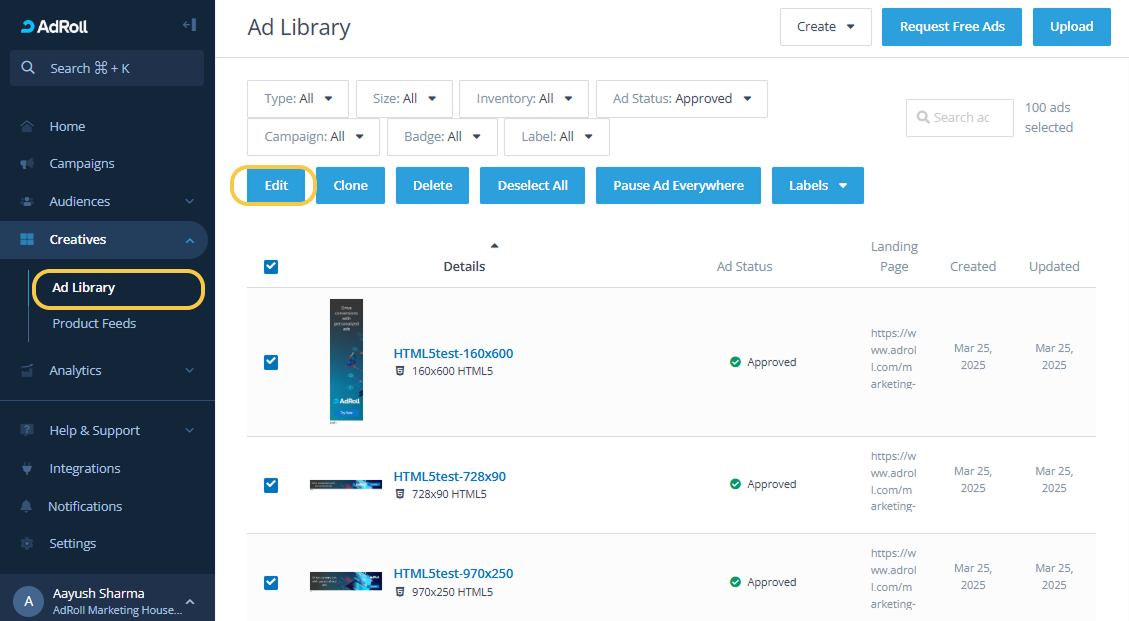Click the Pause Ad Everywhere button

coord(678,186)
